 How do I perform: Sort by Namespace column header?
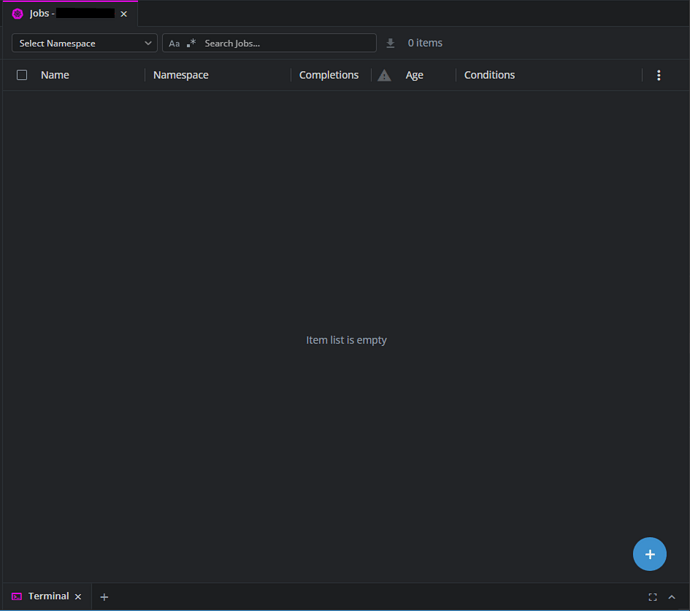coord(181,75)
